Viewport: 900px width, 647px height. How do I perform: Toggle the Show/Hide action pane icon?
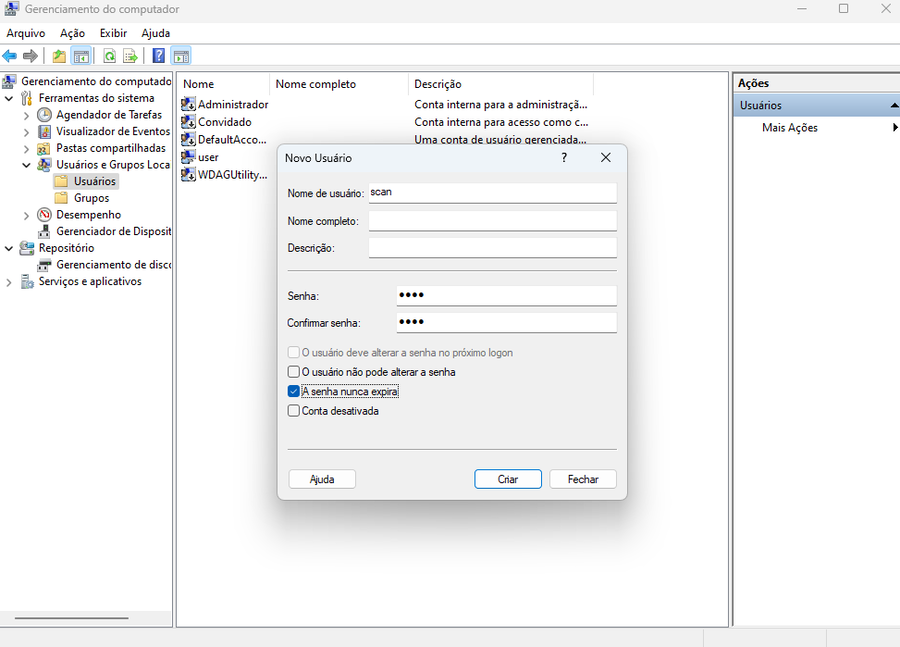180,55
